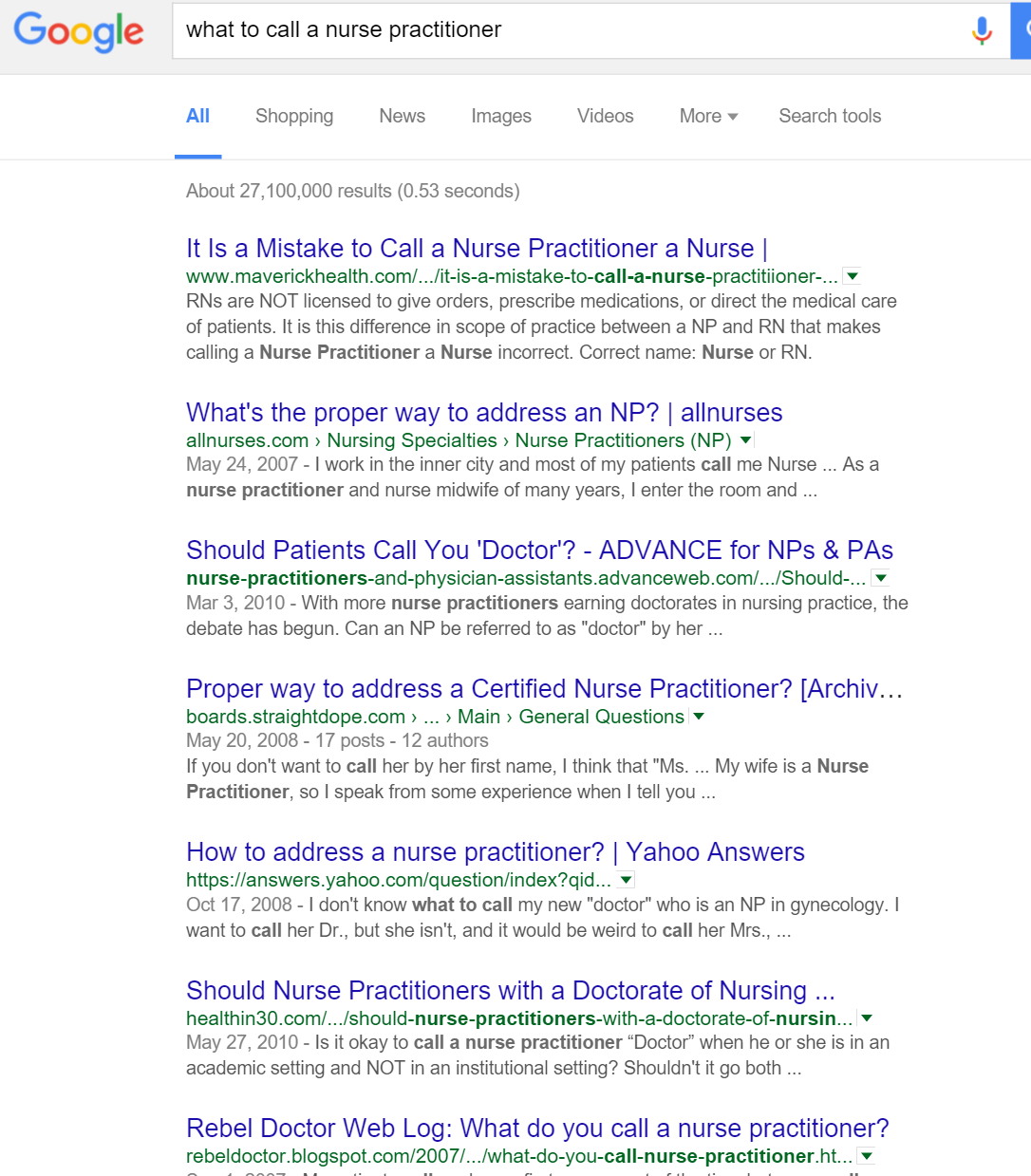
Task: Go to the Videos tab
Action: 605,116
